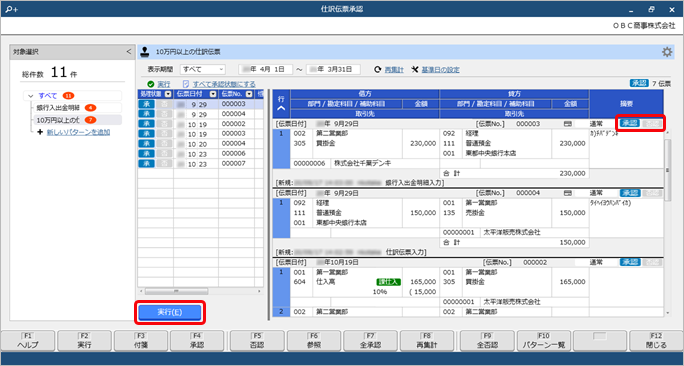Click the end date field showing 3月31日
Viewport: 684px width, 366px height.
click(333, 69)
